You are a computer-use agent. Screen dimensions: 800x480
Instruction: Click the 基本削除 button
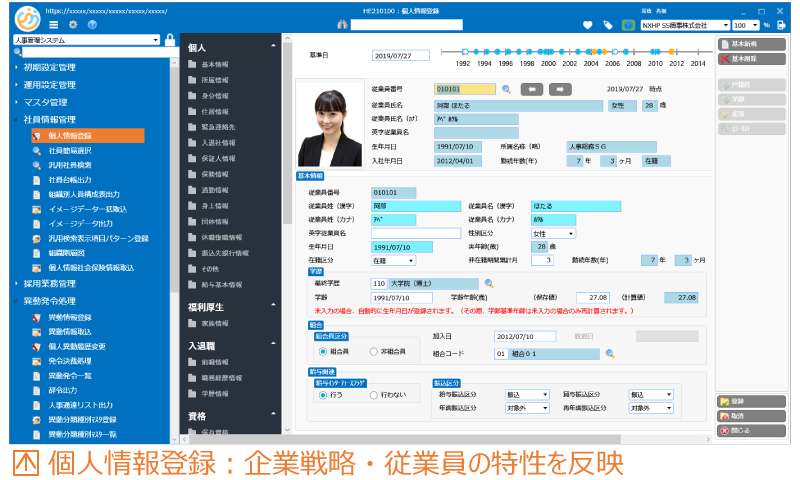coord(750,59)
